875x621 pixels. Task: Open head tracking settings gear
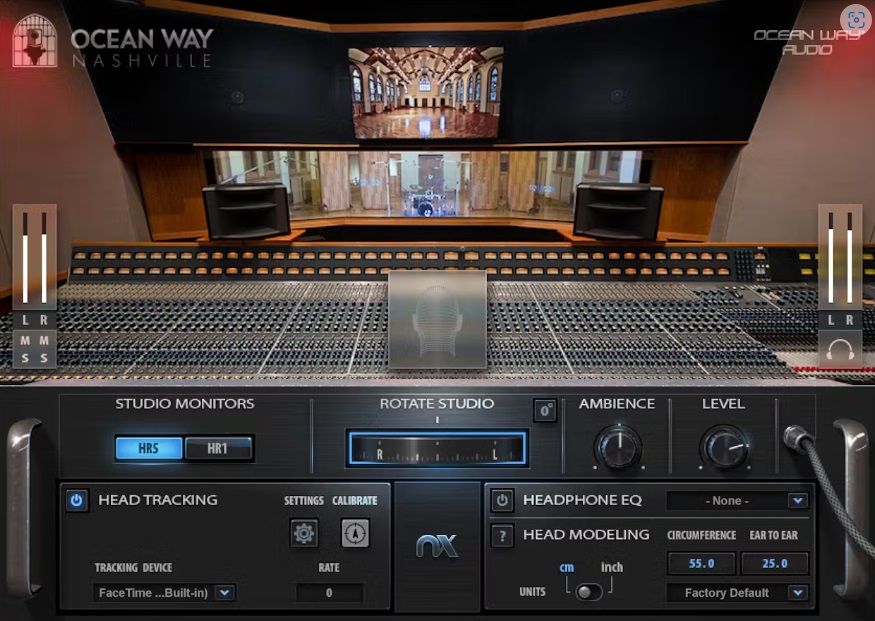(x=304, y=533)
